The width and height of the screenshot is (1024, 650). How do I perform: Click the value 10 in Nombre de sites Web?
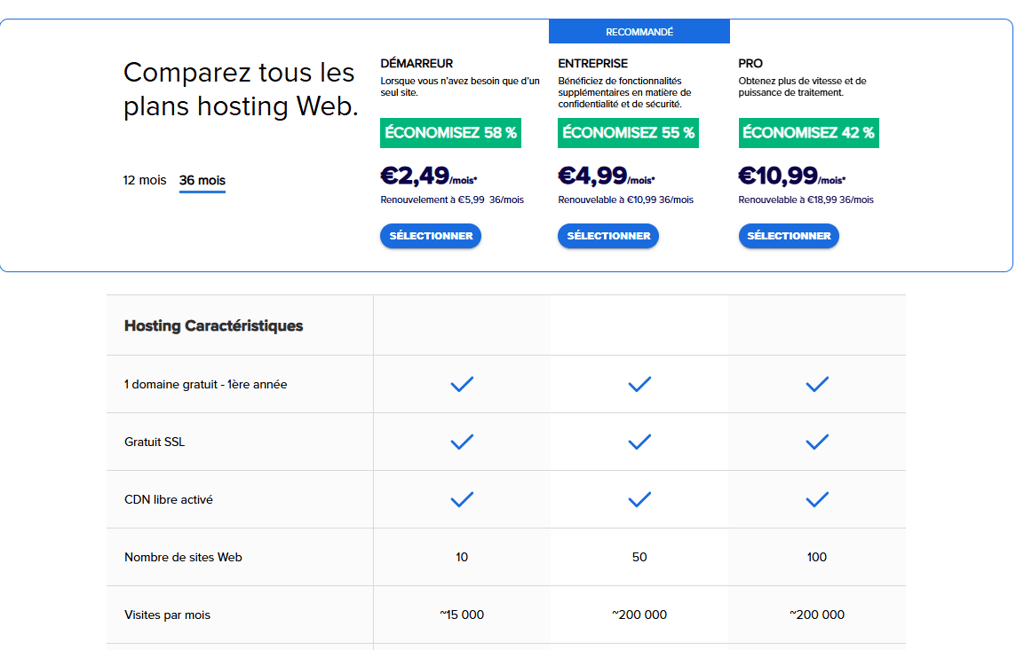point(462,557)
